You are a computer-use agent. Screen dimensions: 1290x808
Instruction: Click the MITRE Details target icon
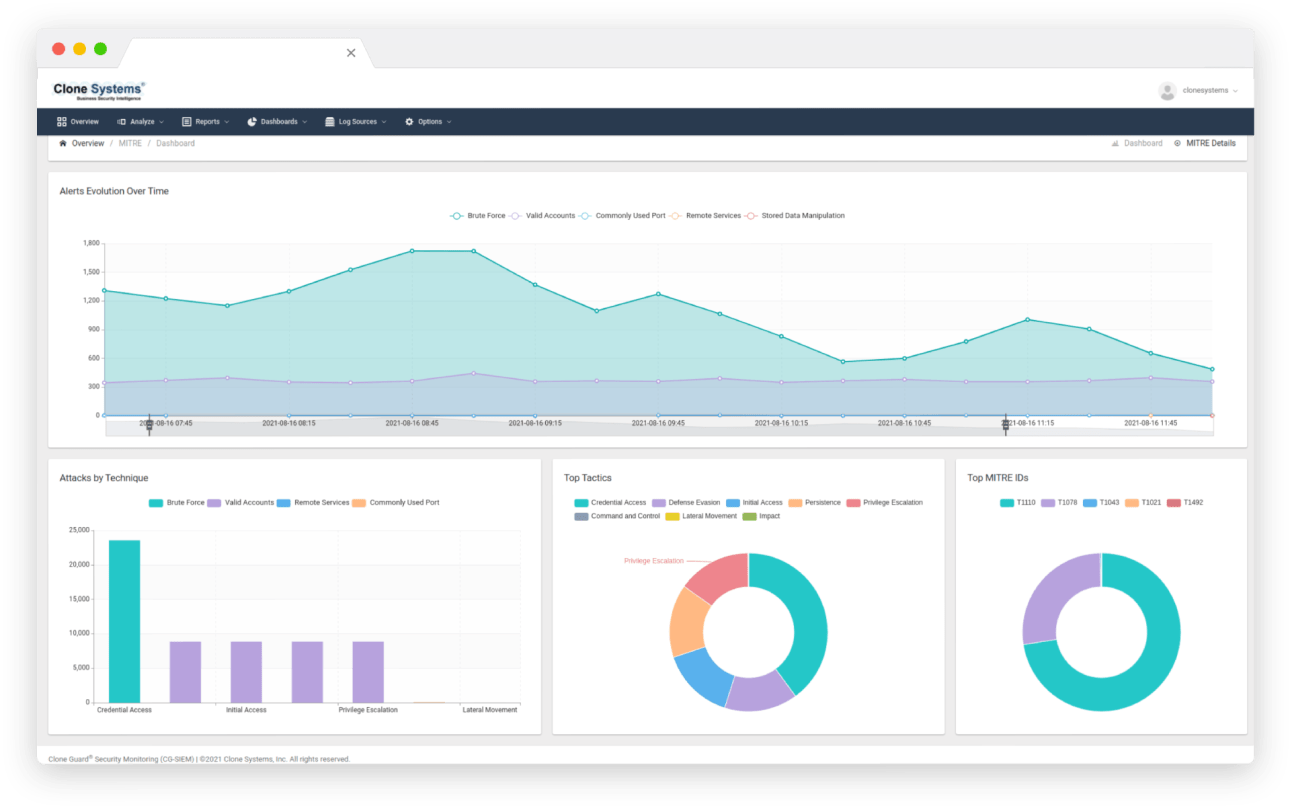1177,143
